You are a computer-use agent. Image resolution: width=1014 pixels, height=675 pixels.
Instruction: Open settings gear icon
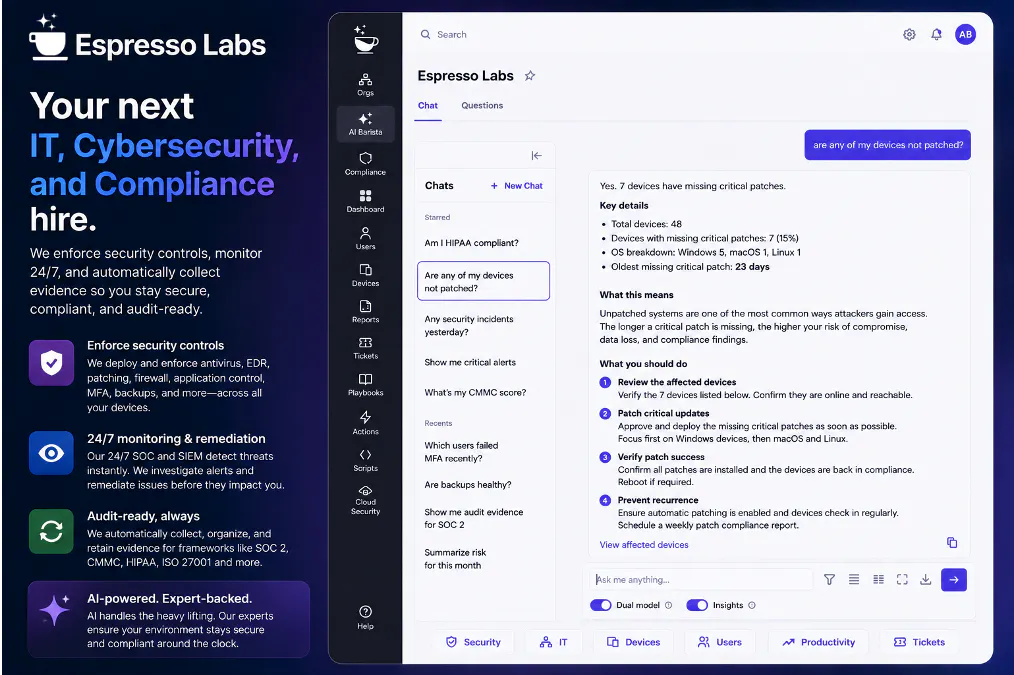point(909,34)
